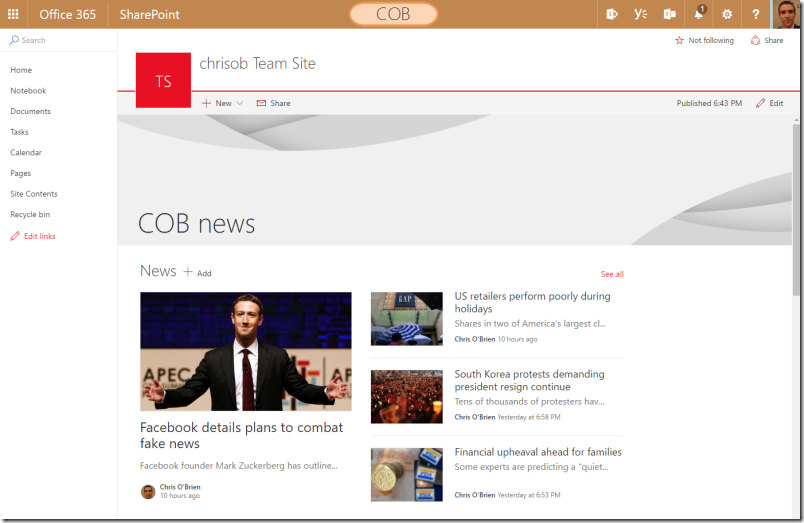The width and height of the screenshot is (804, 523).
Task: Click 'Facebook founder Mark Zuckerberg has outline...' text
Action: (x=238, y=466)
